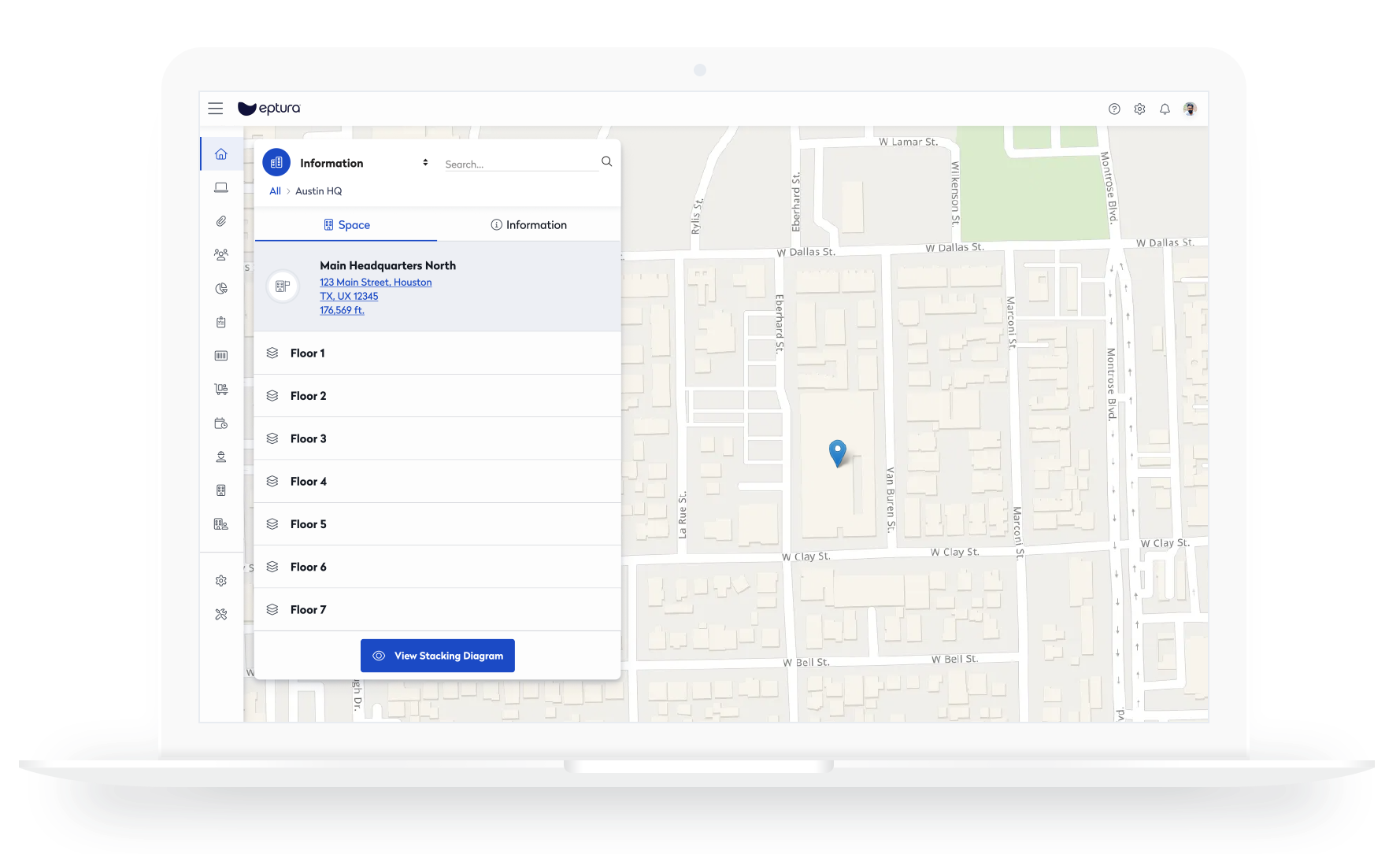Image resolution: width=1400 pixels, height=854 pixels.
Task: Click the blue map location pin
Action: pyautogui.click(x=838, y=453)
